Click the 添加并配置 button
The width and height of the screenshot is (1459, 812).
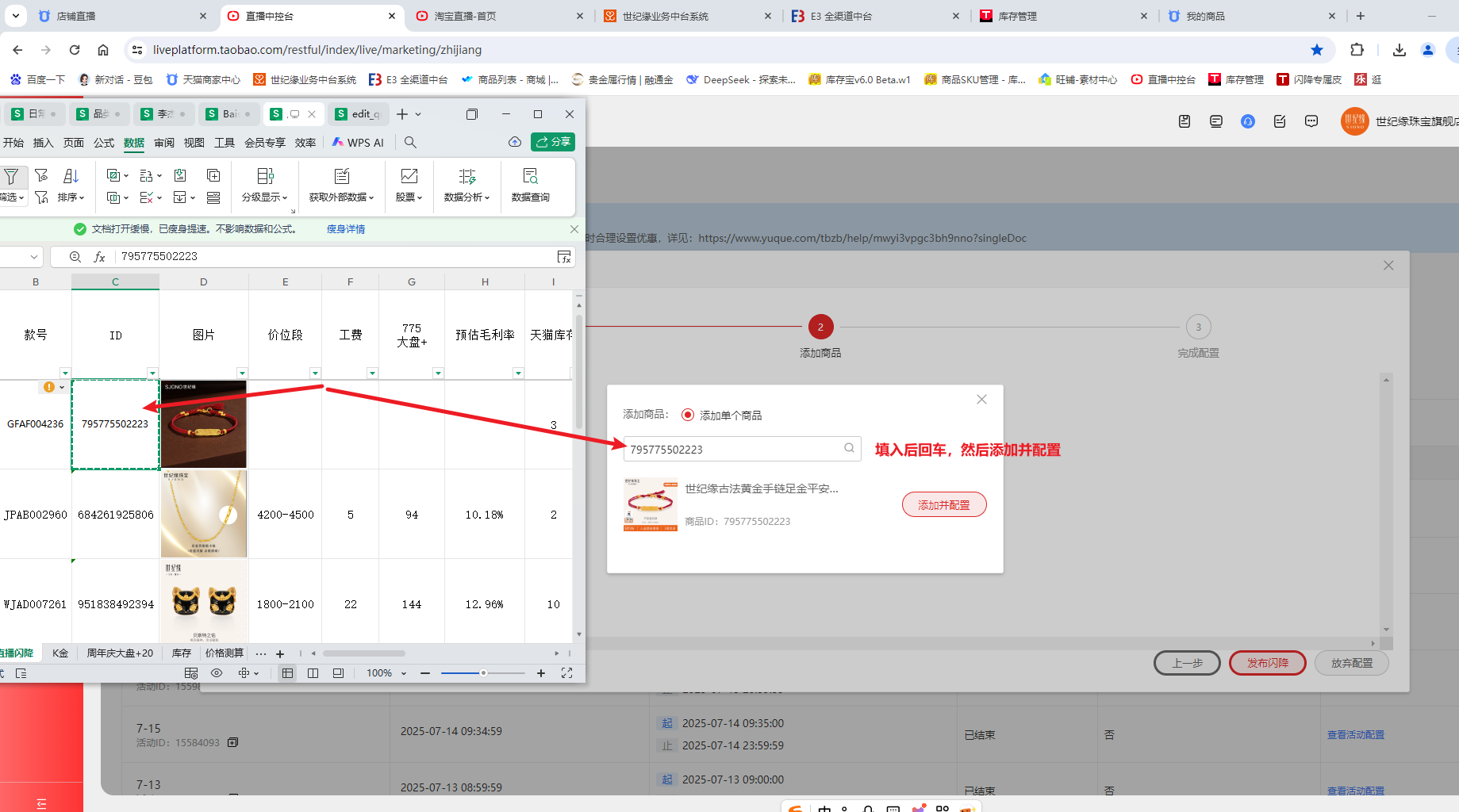[943, 505]
